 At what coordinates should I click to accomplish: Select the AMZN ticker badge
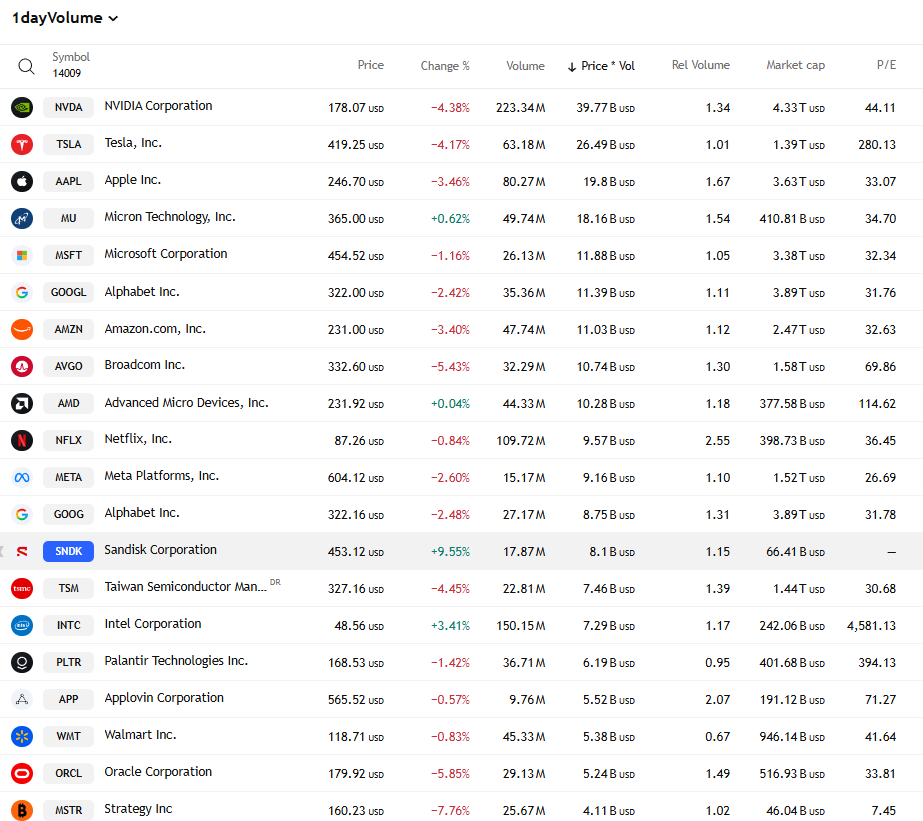[x=68, y=329]
